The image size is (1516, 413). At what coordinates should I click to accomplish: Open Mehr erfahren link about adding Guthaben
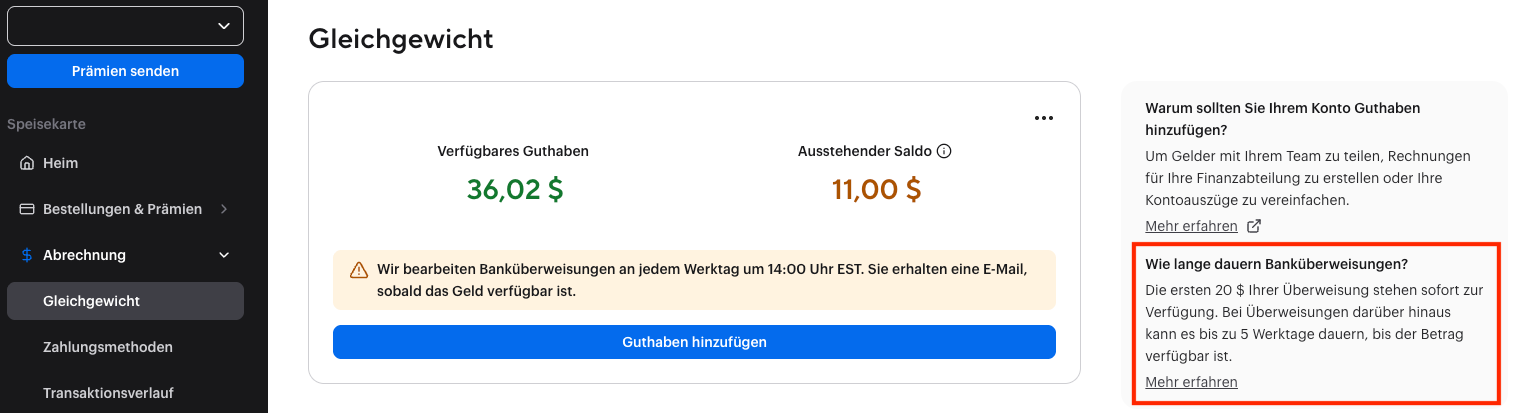tap(1191, 226)
